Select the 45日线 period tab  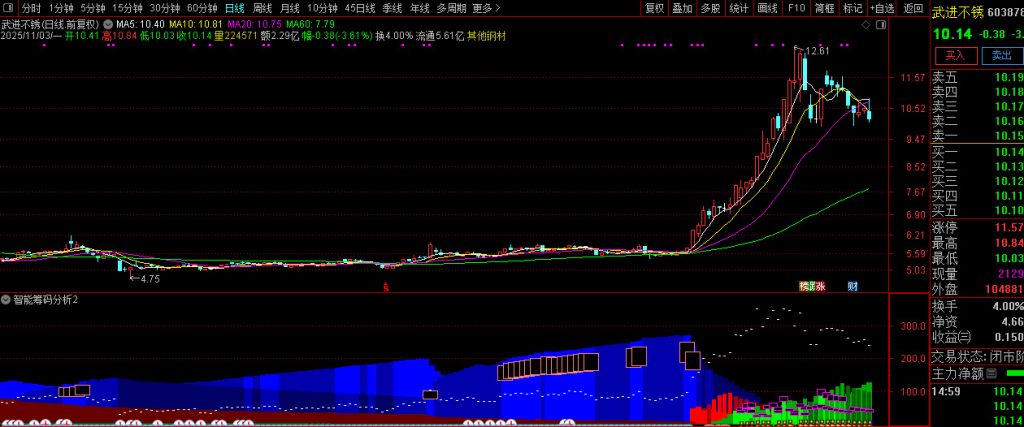point(360,8)
